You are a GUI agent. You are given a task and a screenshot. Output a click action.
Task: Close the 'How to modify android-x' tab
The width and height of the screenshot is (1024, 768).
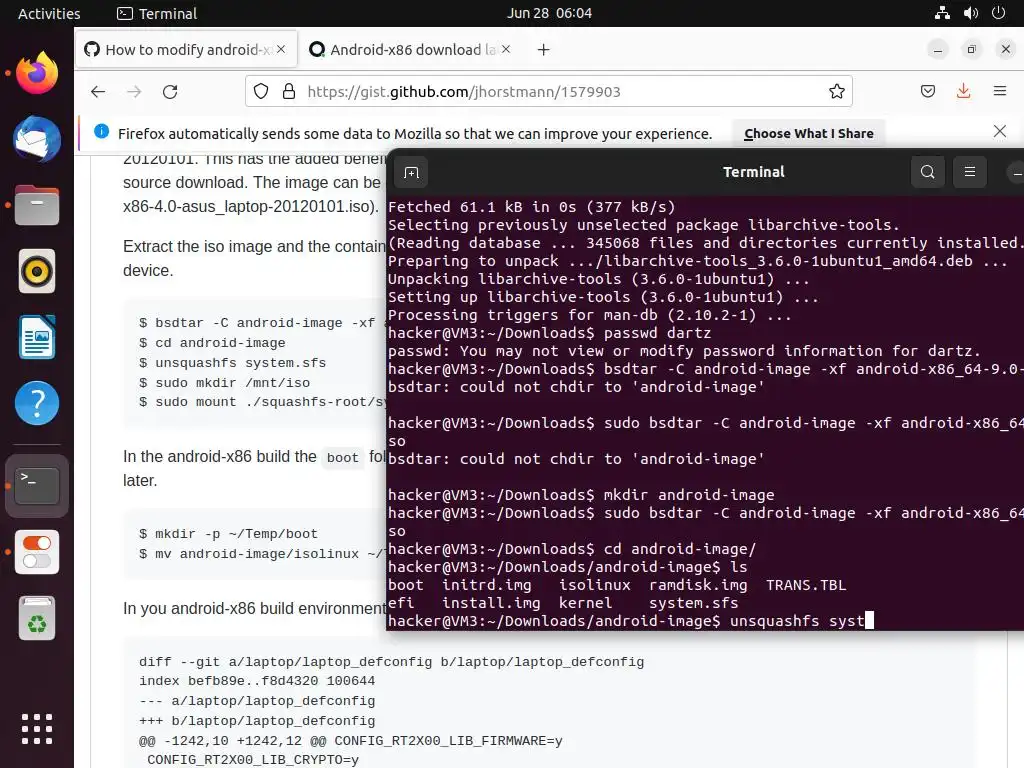click(281, 49)
